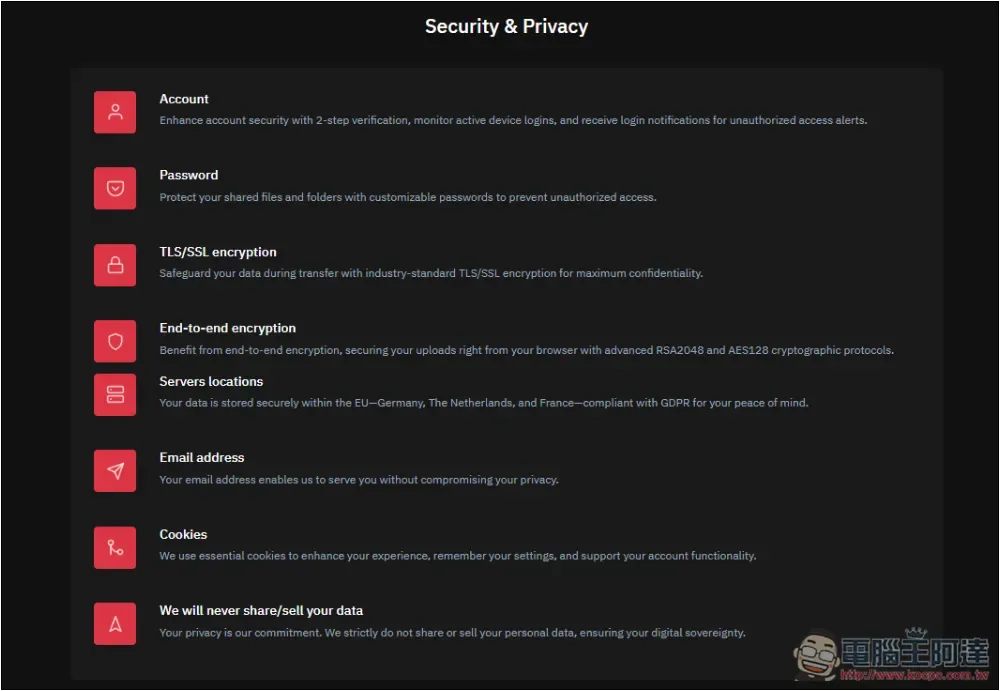The width and height of the screenshot is (1000, 691).
Task: Click the Servers locations server icon
Action: click(115, 394)
